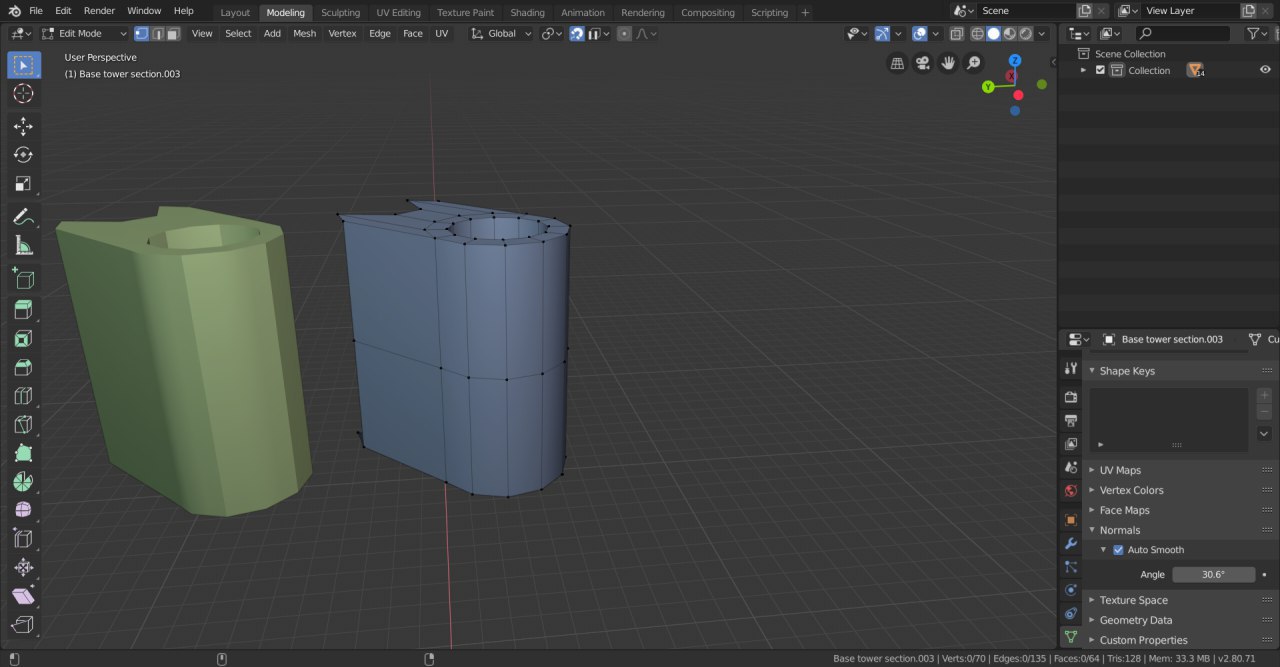Open the Object Data mesh tab
Screen dimensions: 1280x667
coord(1071,637)
